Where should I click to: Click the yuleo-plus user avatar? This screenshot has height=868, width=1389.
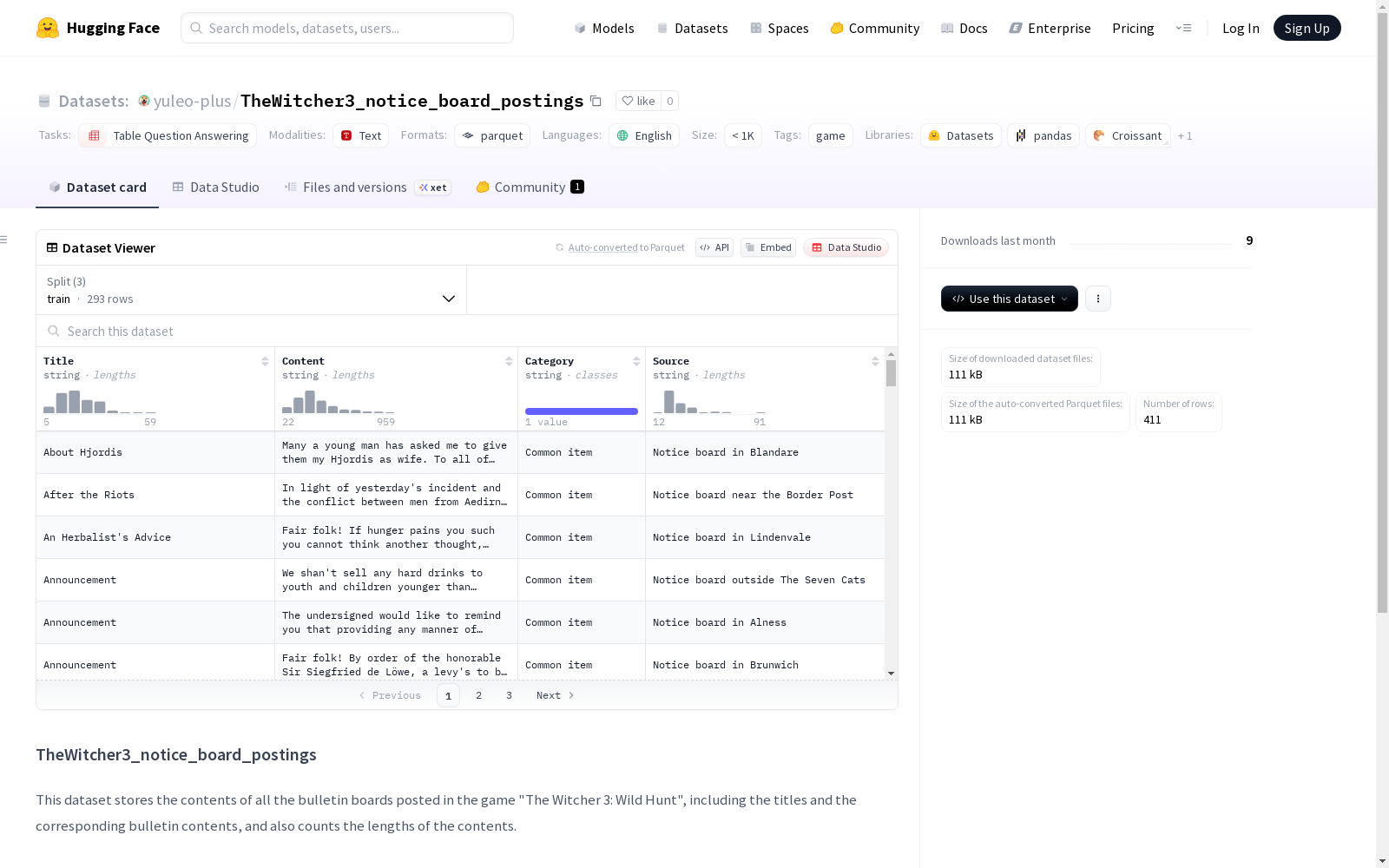144,101
